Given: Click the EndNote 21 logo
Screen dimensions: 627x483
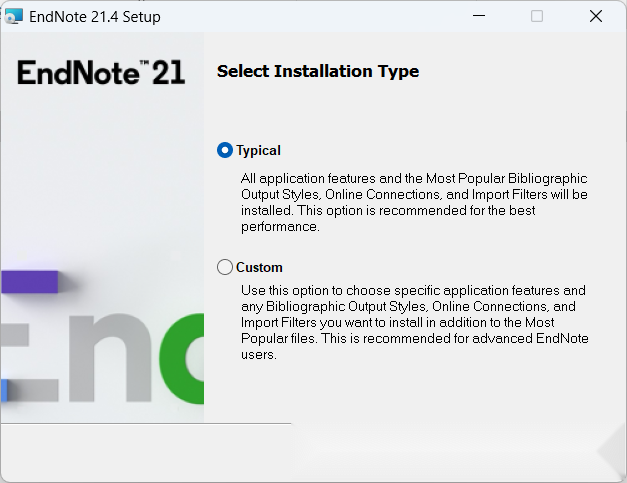Looking at the screenshot, I should click(101, 73).
